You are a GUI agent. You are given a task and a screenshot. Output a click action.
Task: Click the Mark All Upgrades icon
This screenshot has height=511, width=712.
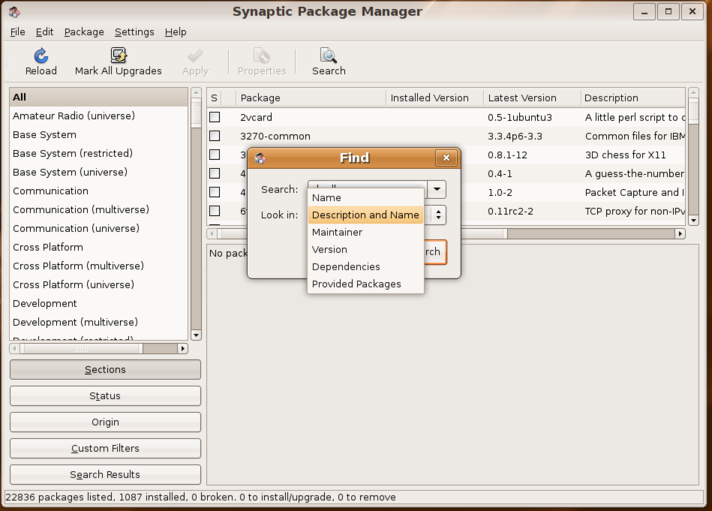tap(119, 56)
